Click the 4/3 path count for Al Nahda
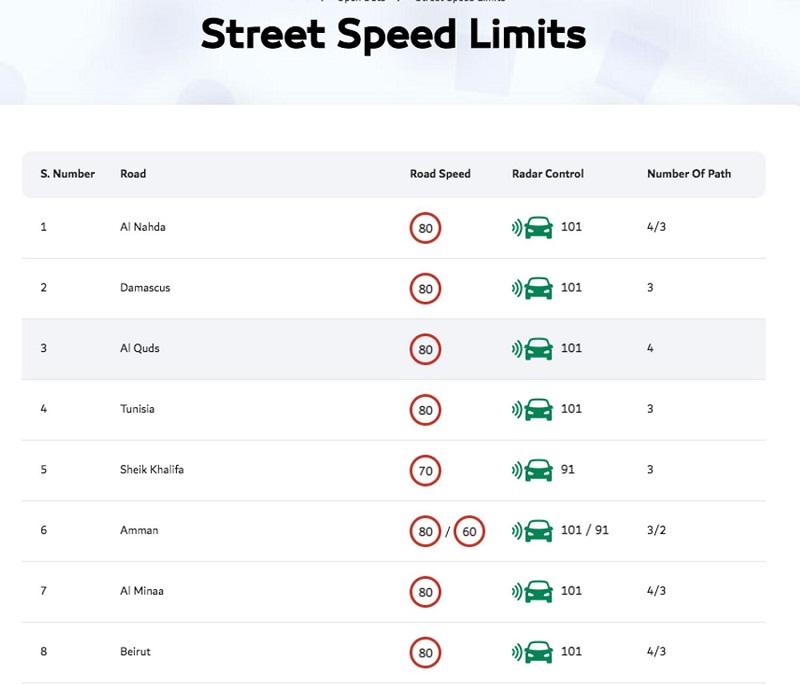Screen dimensions: 800x685 (x=656, y=227)
